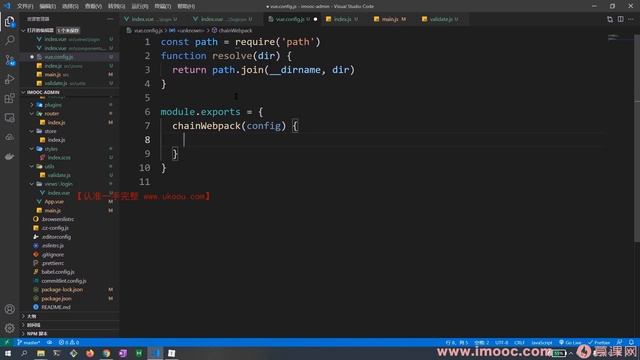This screenshot has width=640, height=360.
Task: Open the 终端 (Terminal) menu
Action: point(163,6)
